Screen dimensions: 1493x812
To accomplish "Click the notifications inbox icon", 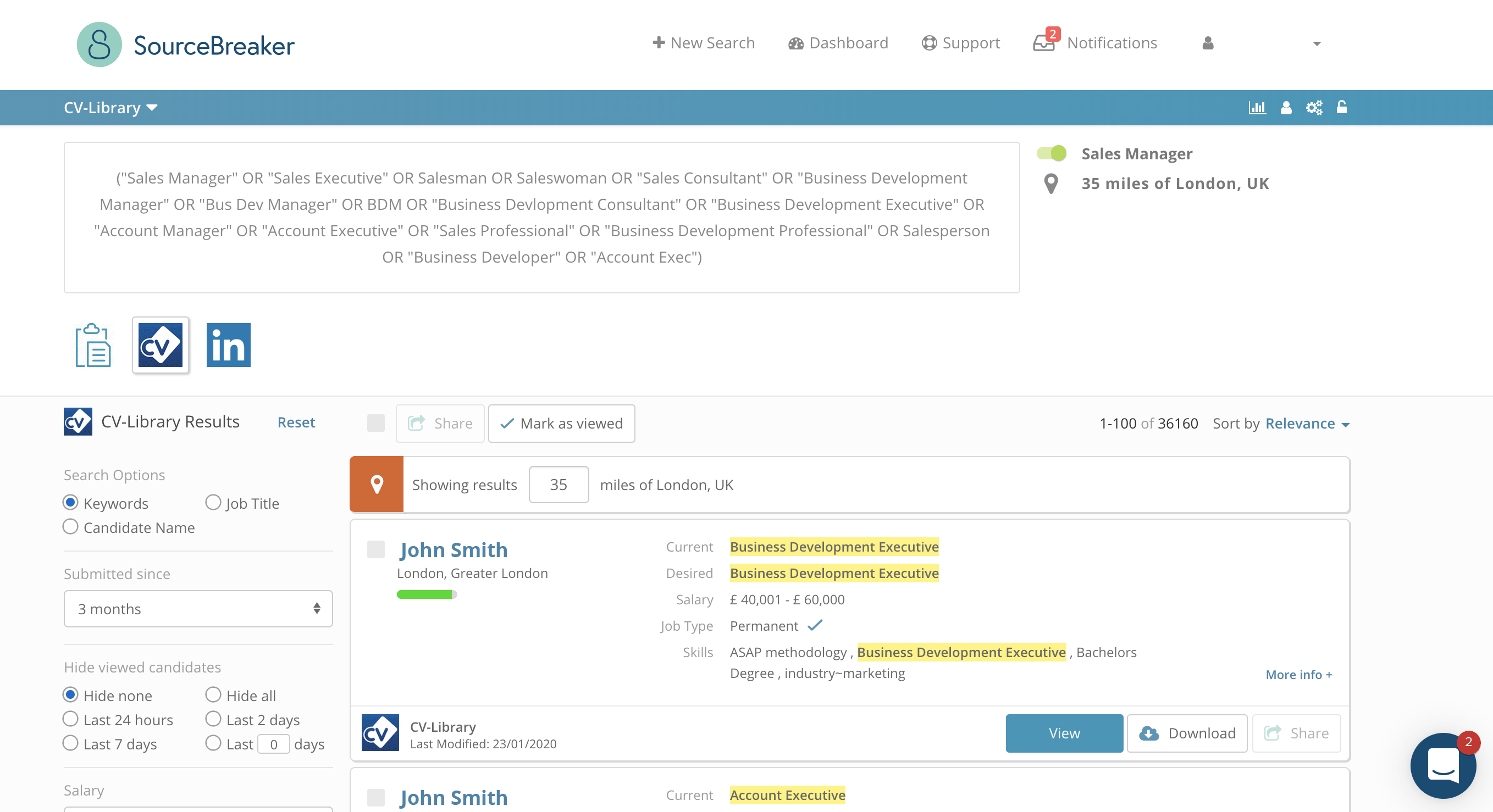I will 1045,42.
